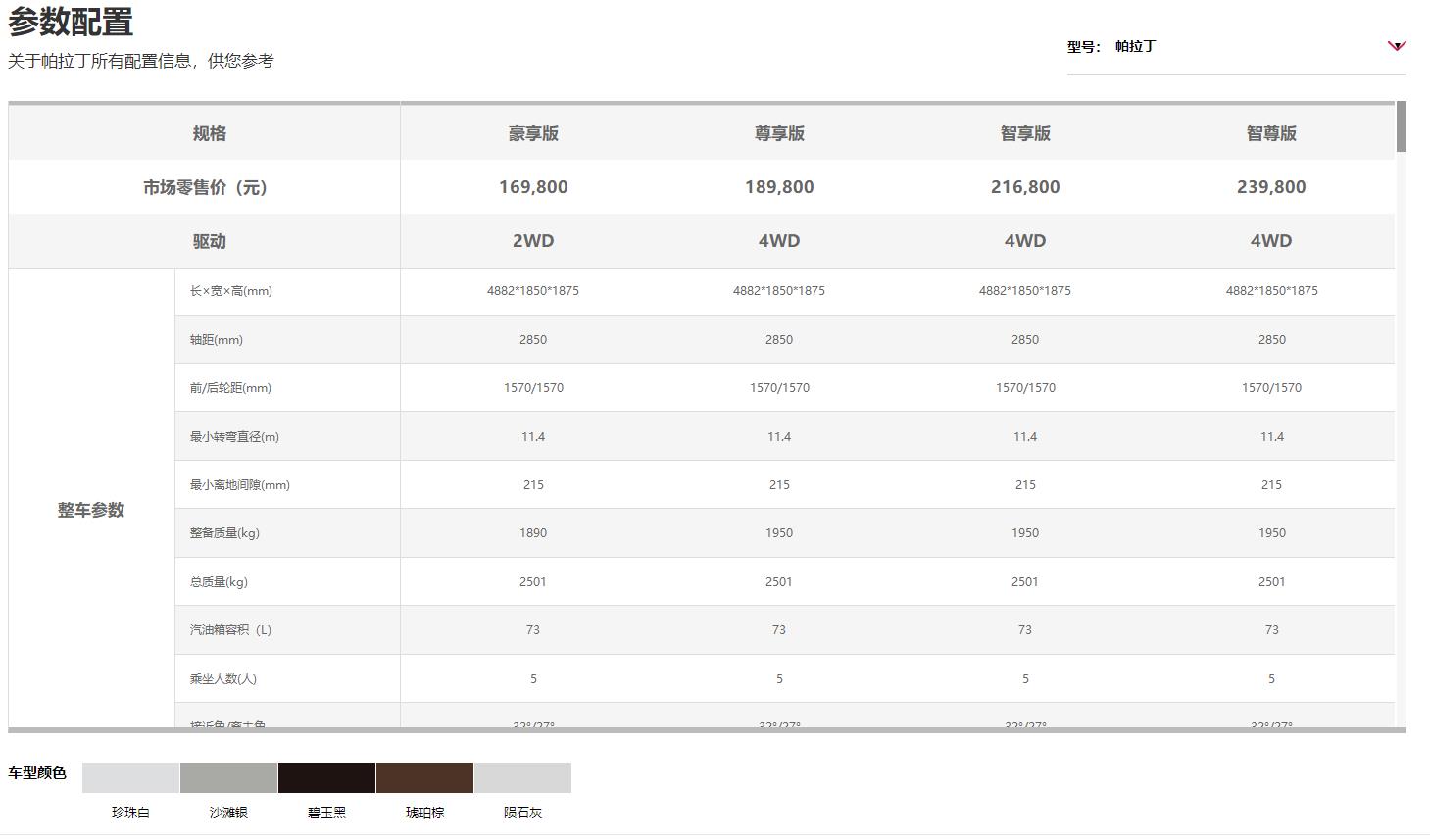The width and height of the screenshot is (1430, 840).
Task: Select the 碧玉黑 color swatch
Action: click(x=326, y=777)
